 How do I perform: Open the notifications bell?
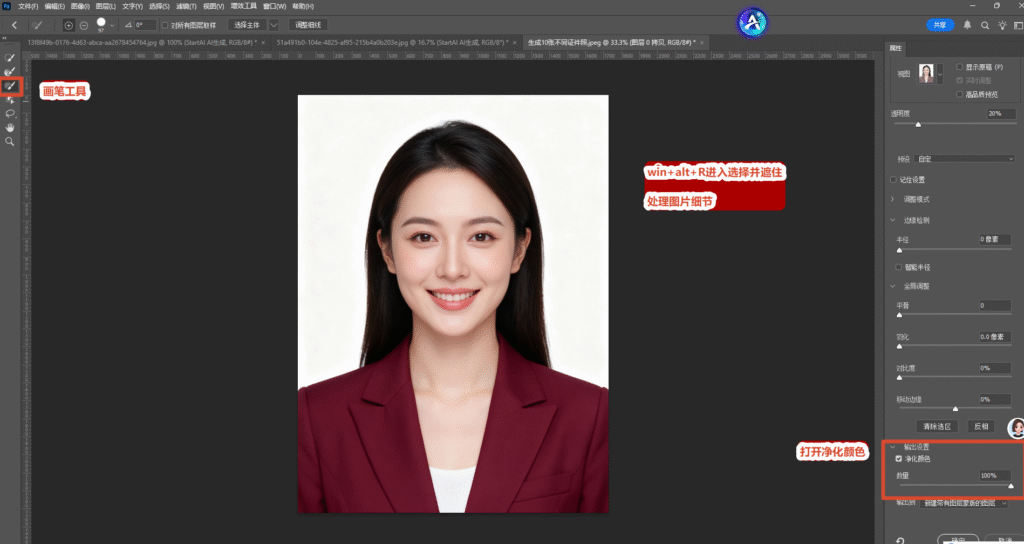(967, 25)
